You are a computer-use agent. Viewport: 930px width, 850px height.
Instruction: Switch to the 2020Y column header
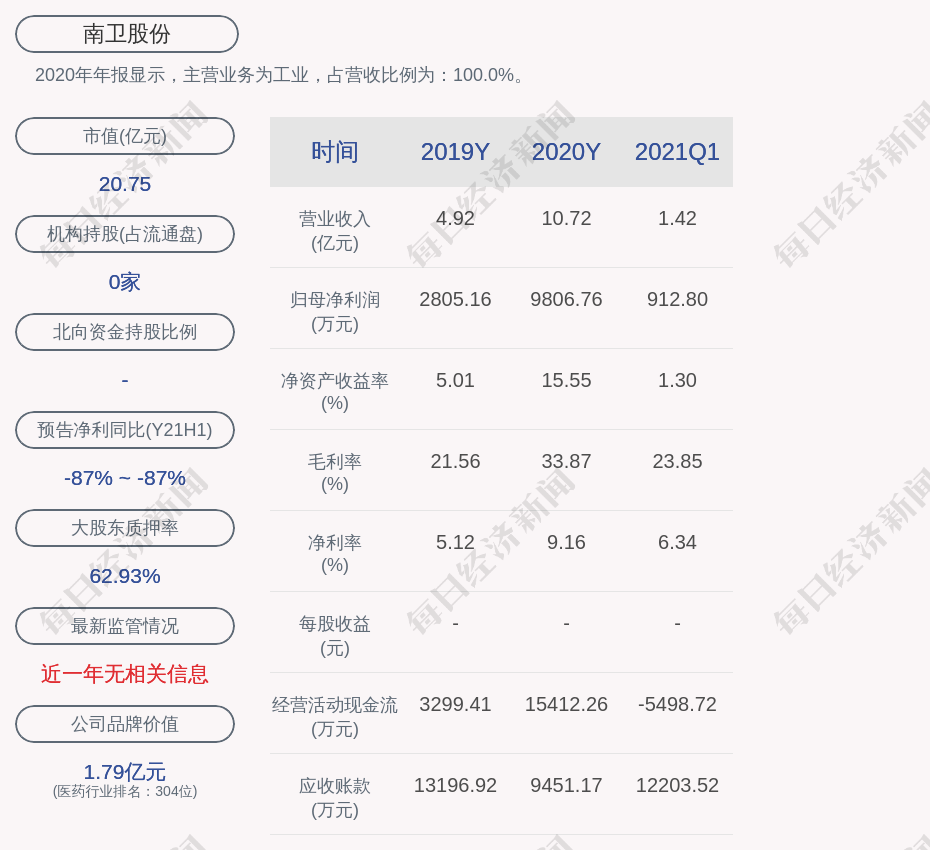566,152
